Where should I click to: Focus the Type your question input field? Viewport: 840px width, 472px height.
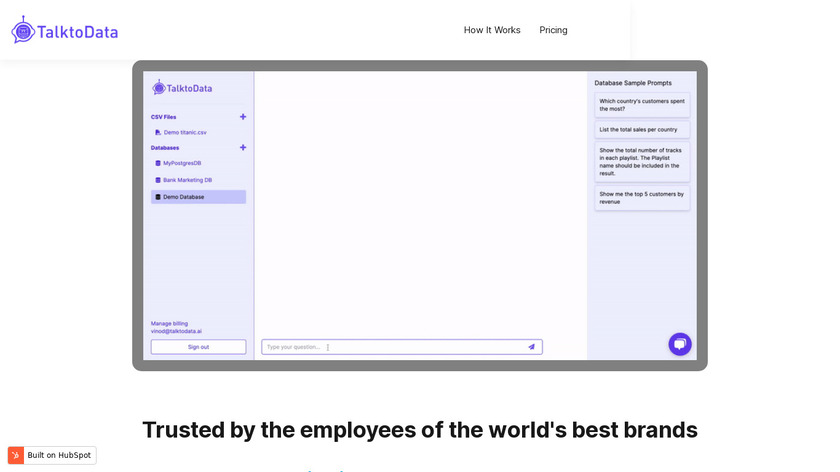402,347
